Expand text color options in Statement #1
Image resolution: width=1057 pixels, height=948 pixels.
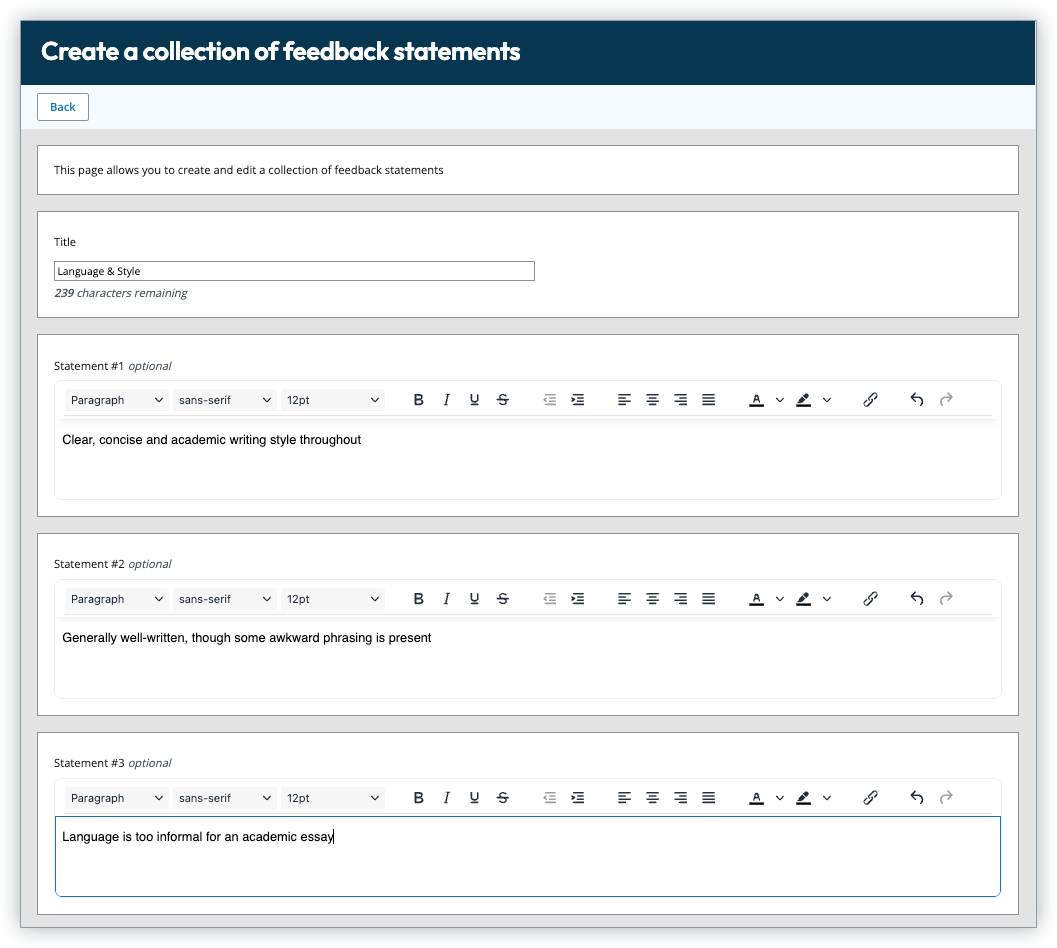point(780,400)
